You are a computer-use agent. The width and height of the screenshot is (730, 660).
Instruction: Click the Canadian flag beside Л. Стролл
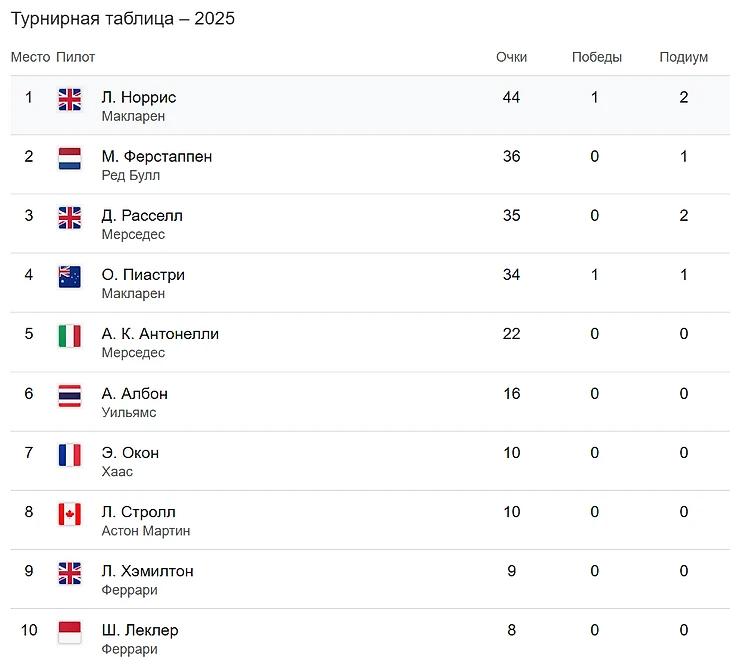[x=69, y=513]
